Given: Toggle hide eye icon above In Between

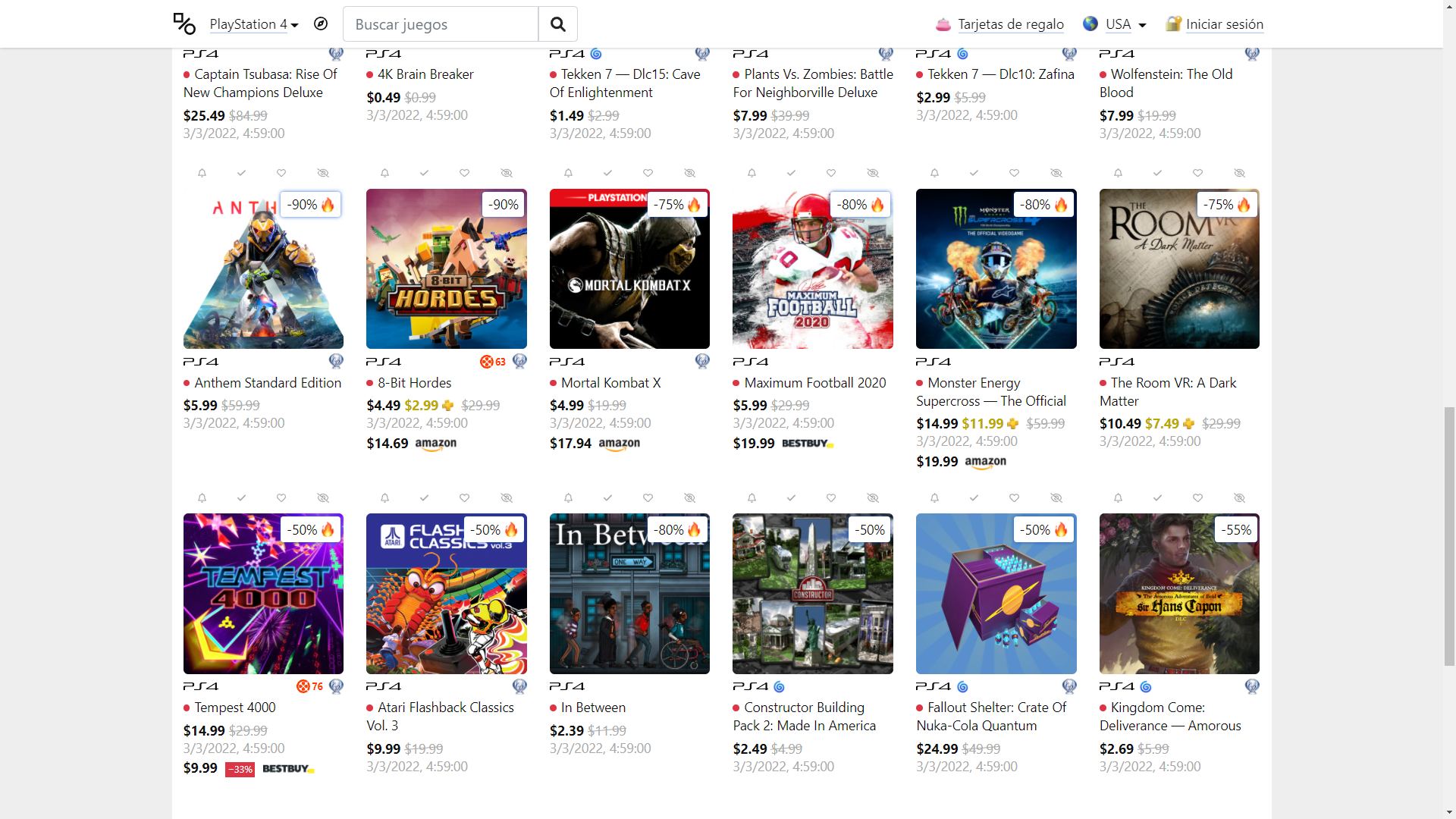Looking at the screenshot, I should pos(689,498).
